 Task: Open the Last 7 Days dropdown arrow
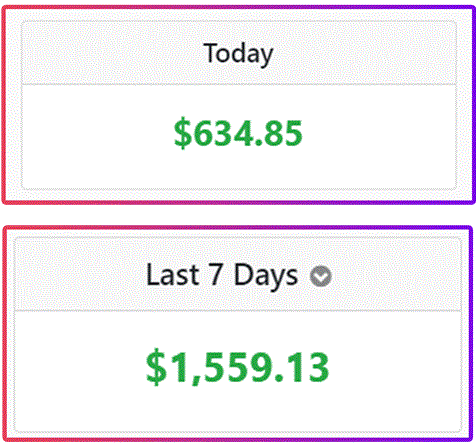click(x=321, y=276)
